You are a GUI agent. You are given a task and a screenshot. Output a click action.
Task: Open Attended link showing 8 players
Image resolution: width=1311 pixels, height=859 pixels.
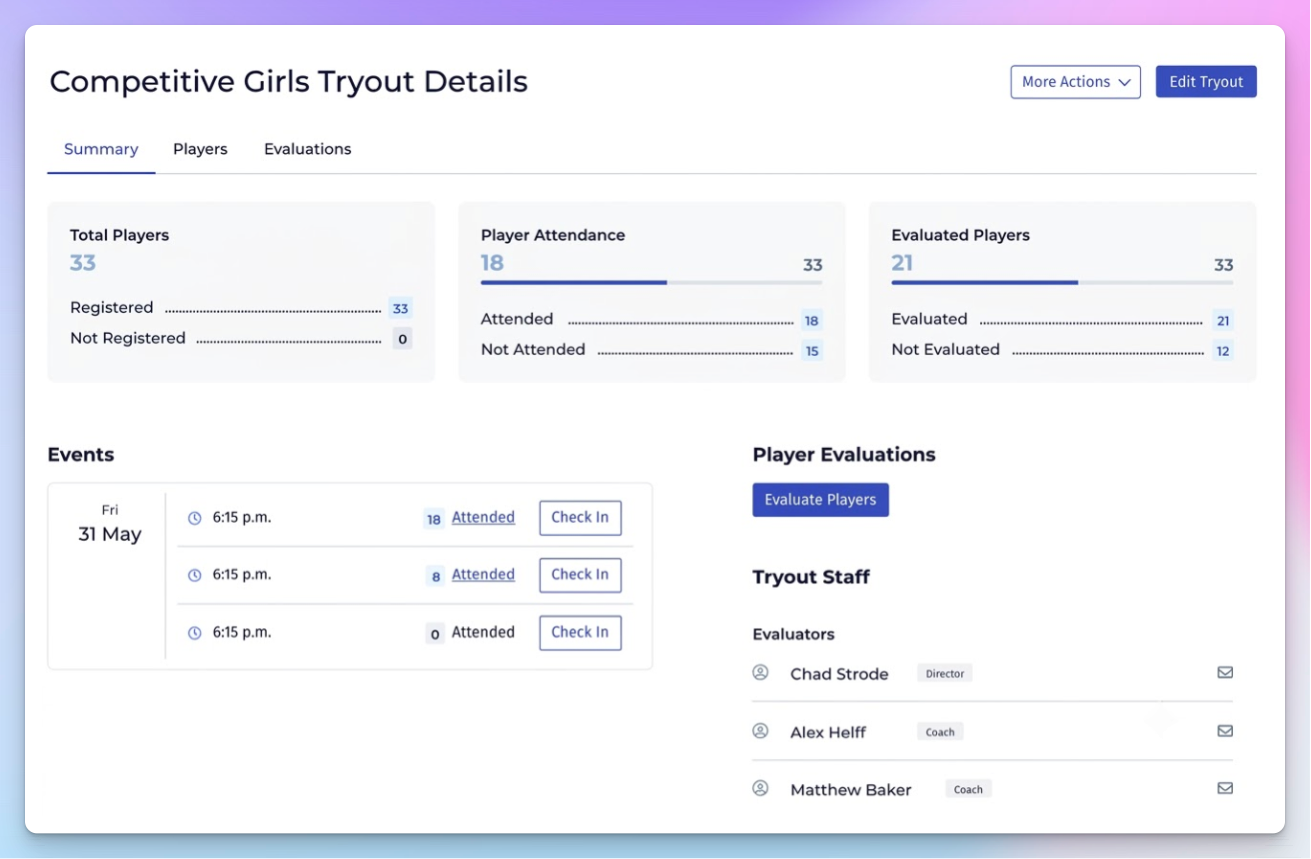point(483,575)
